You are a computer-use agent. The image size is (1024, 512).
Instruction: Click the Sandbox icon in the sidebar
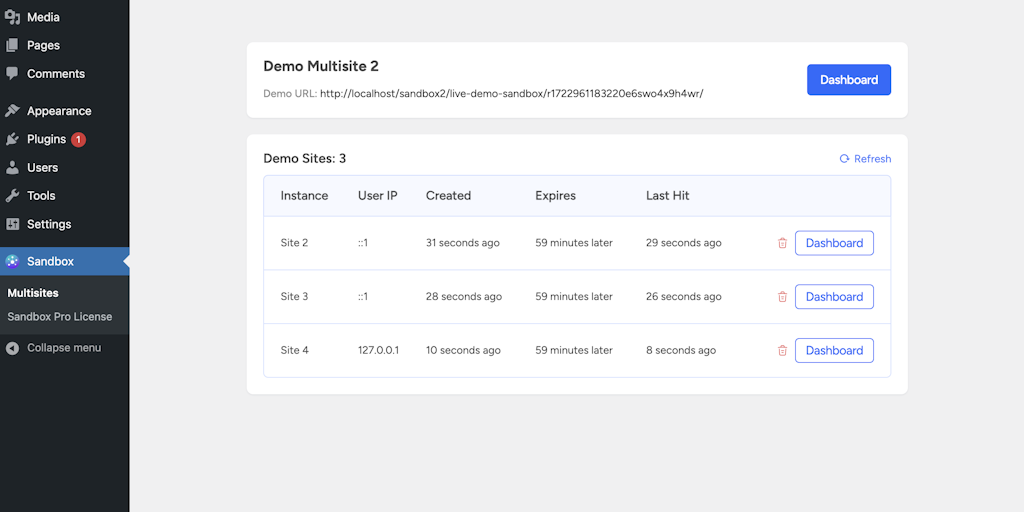coord(12,262)
